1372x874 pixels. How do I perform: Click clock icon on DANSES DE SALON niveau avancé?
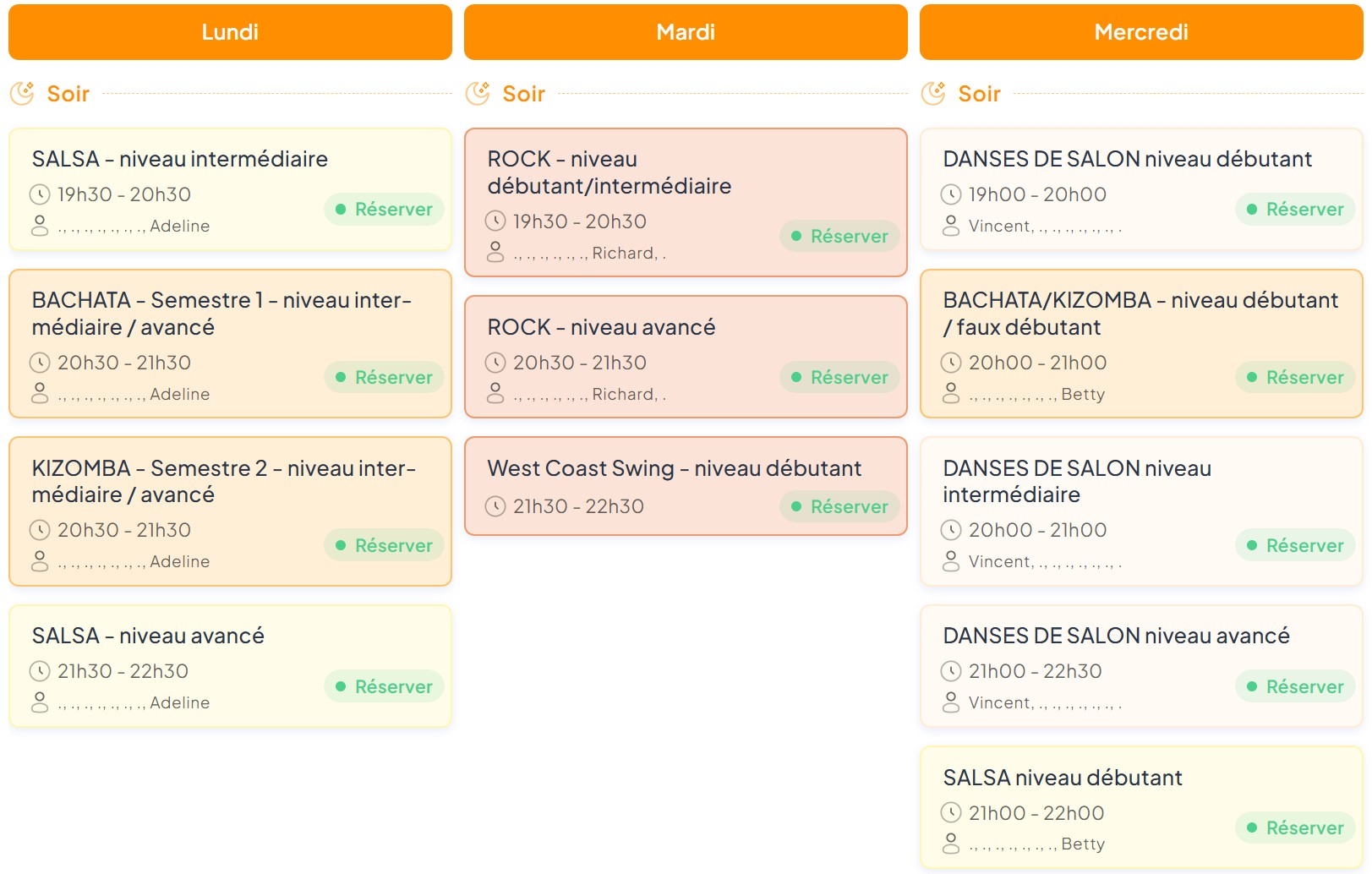pos(951,671)
